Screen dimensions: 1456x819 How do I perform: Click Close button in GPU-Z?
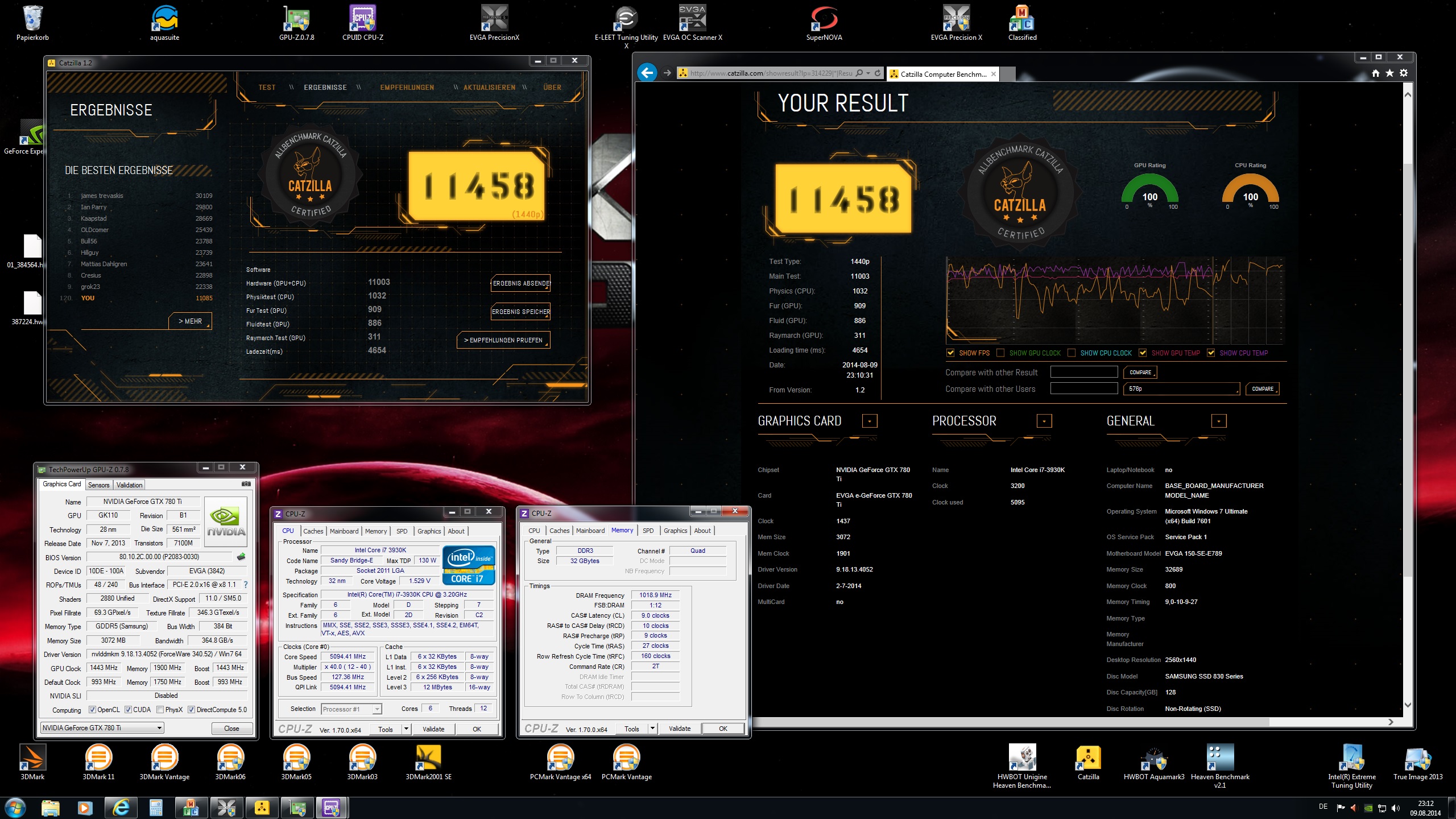231,729
